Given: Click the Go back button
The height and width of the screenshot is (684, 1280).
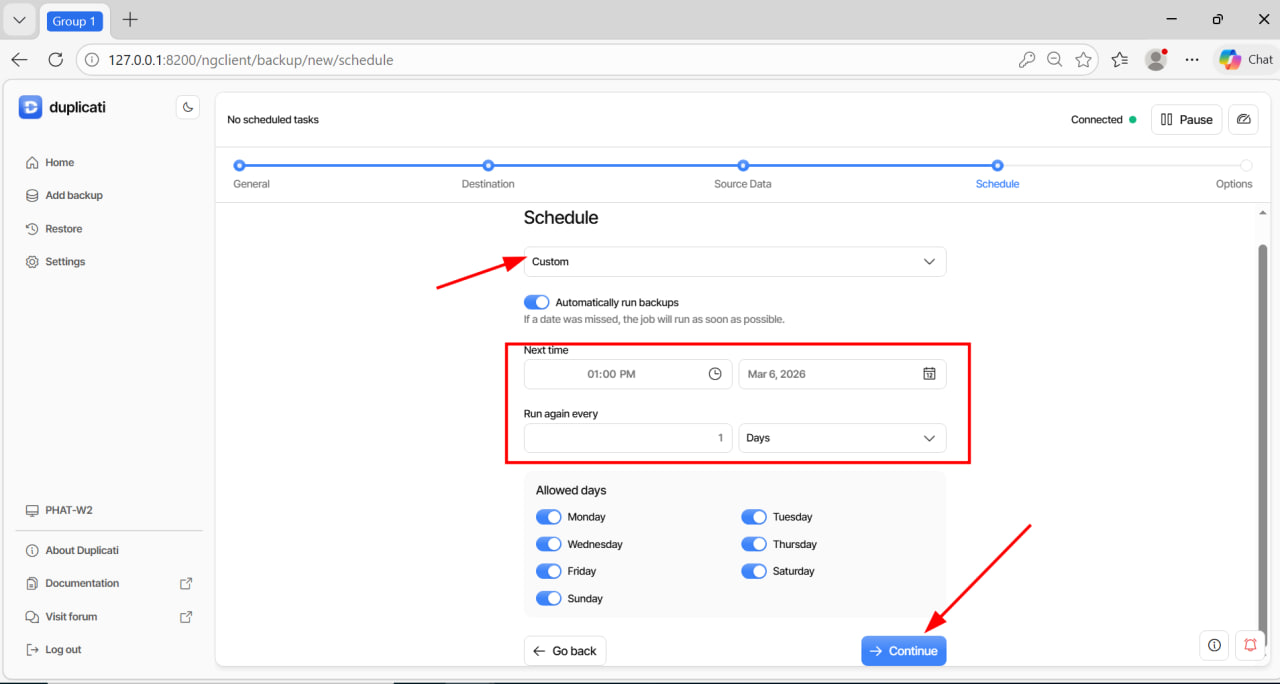Looking at the screenshot, I should pos(565,651).
